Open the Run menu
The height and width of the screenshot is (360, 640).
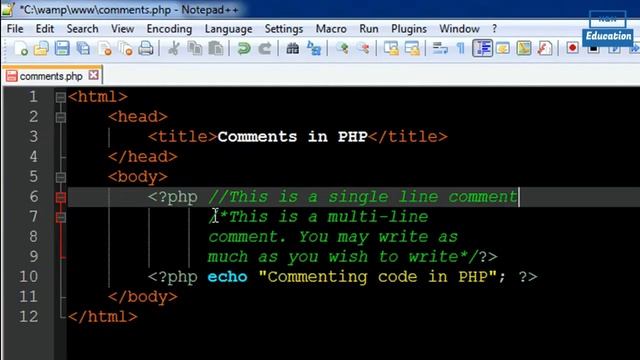[x=369, y=29]
